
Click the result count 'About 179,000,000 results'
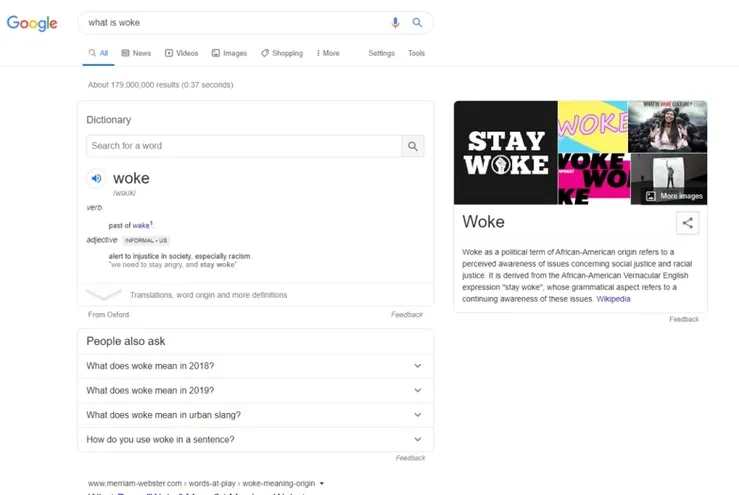coord(160,85)
